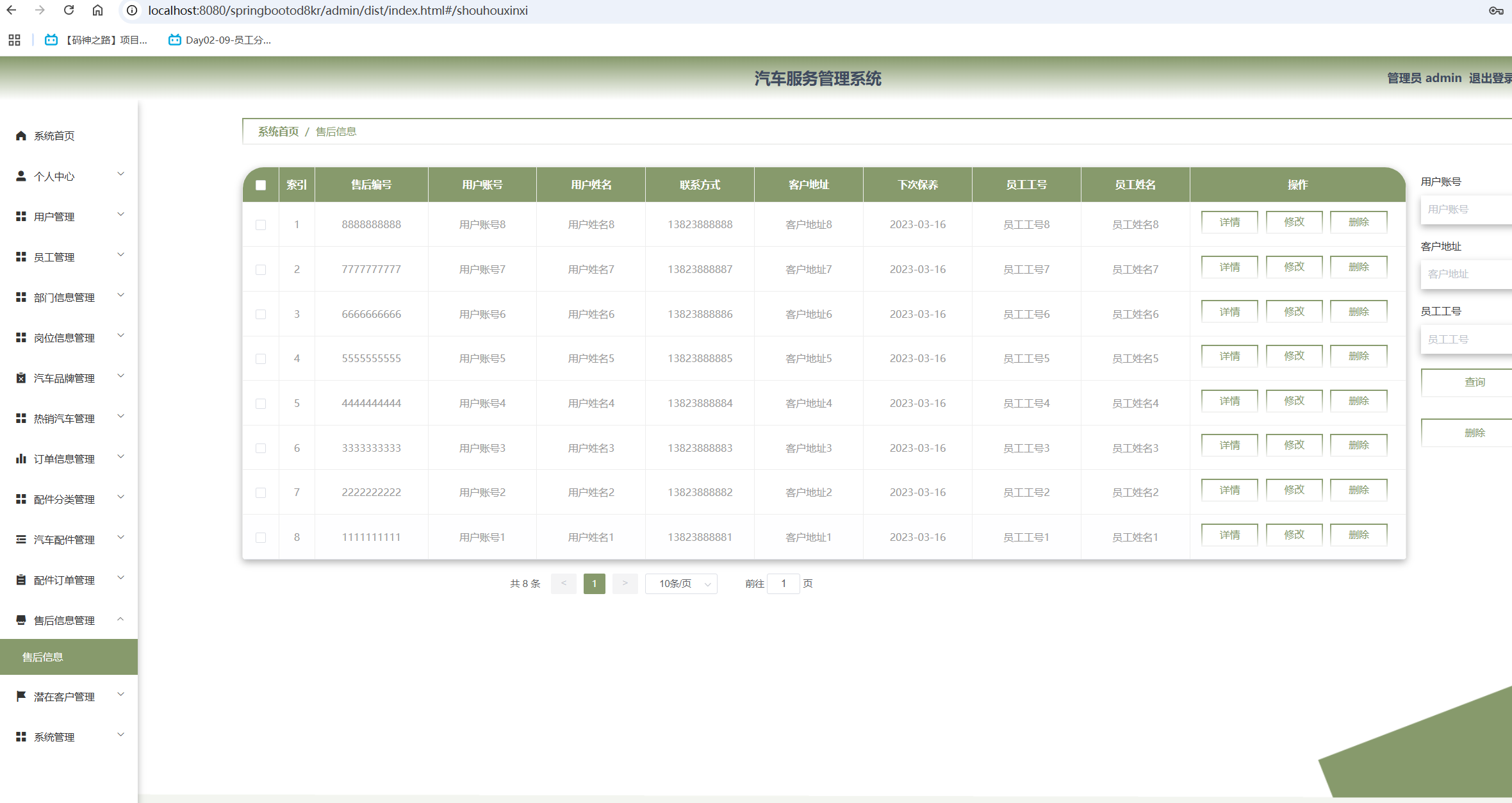The width and height of the screenshot is (1512, 803).
Task: Toggle the select-all checkbox in the table header
Action: (x=261, y=185)
